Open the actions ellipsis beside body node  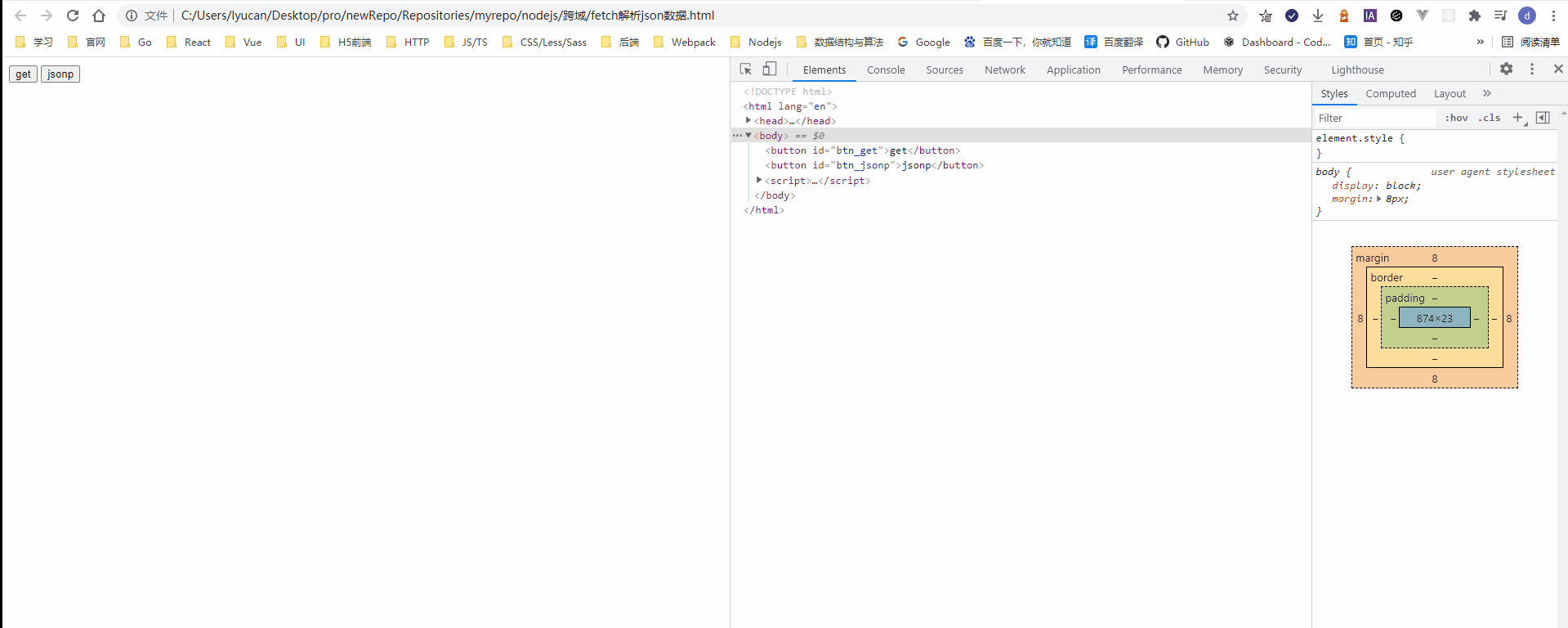(737, 136)
